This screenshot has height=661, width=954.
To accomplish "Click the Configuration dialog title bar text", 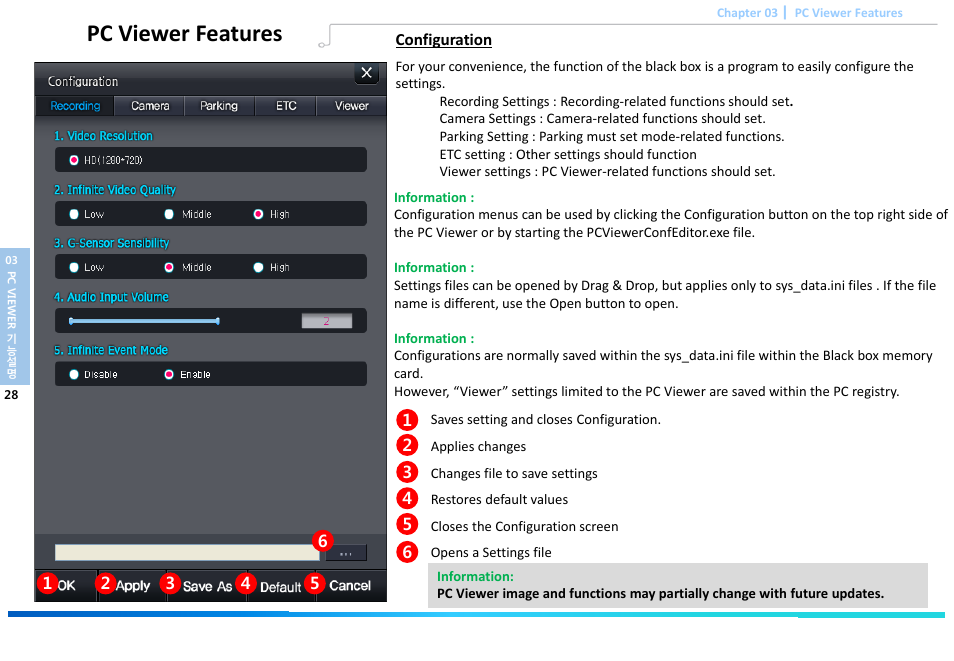I will click(83, 82).
